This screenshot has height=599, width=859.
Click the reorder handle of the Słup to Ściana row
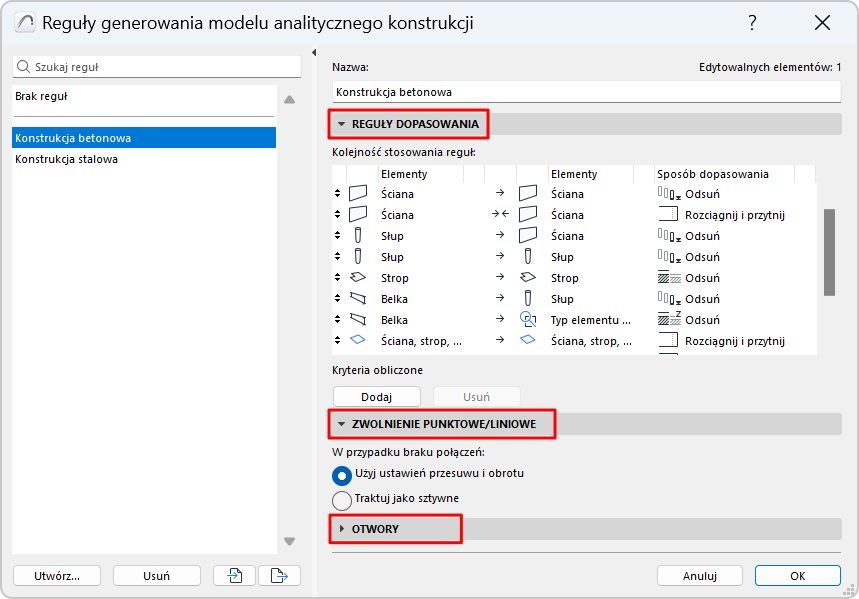(x=337, y=236)
